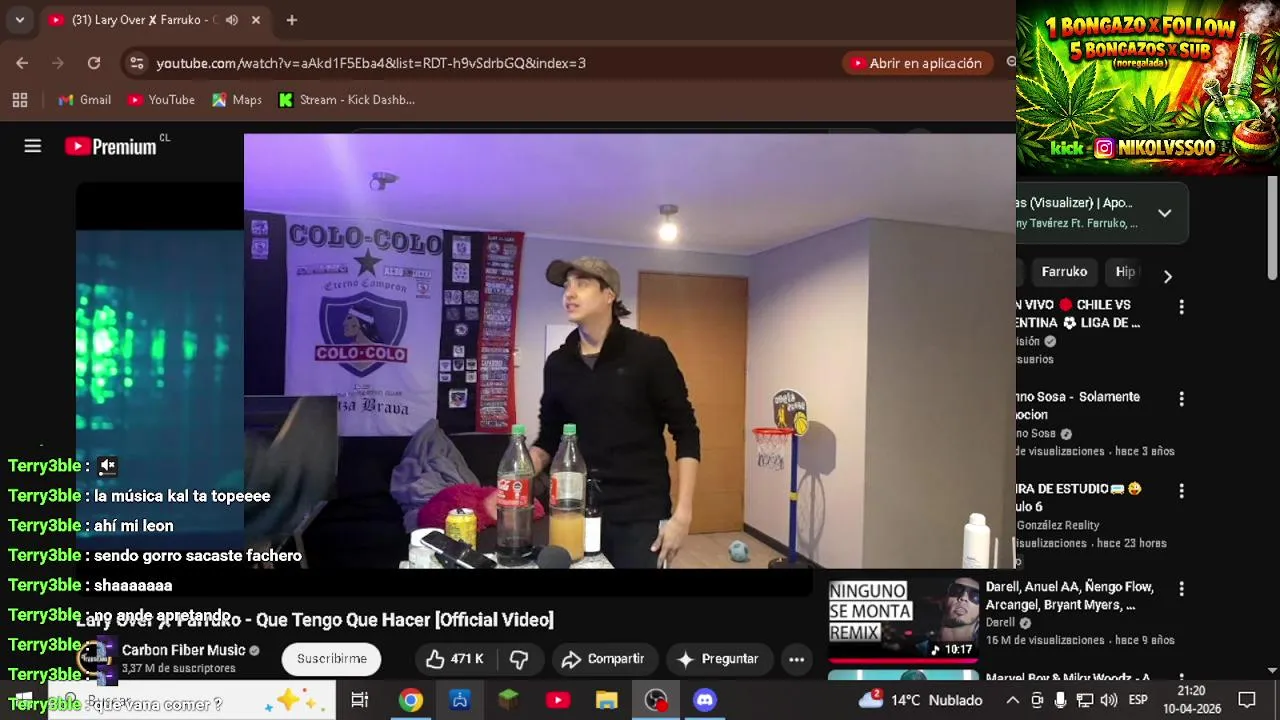The width and height of the screenshot is (1280, 720).
Task: Open the Gmail bookmark
Action: tap(85, 100)
